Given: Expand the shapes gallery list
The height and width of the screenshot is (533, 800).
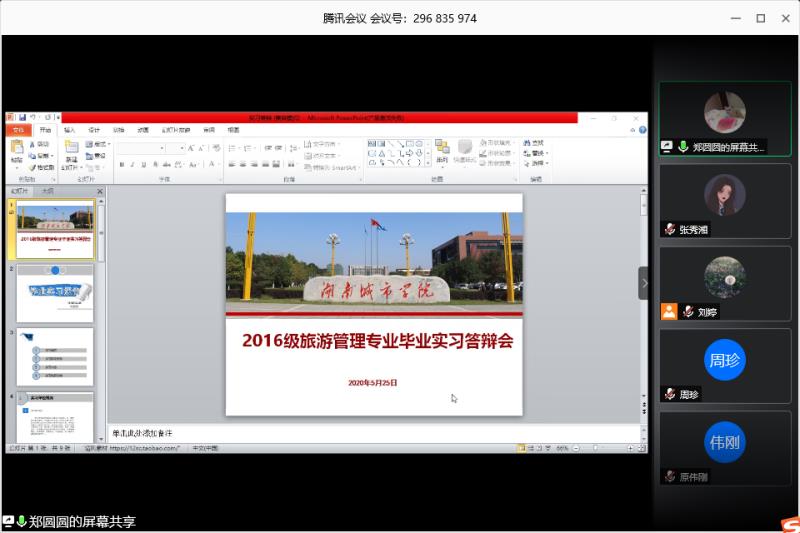Looking at the screenshot, I should point(428,163).
